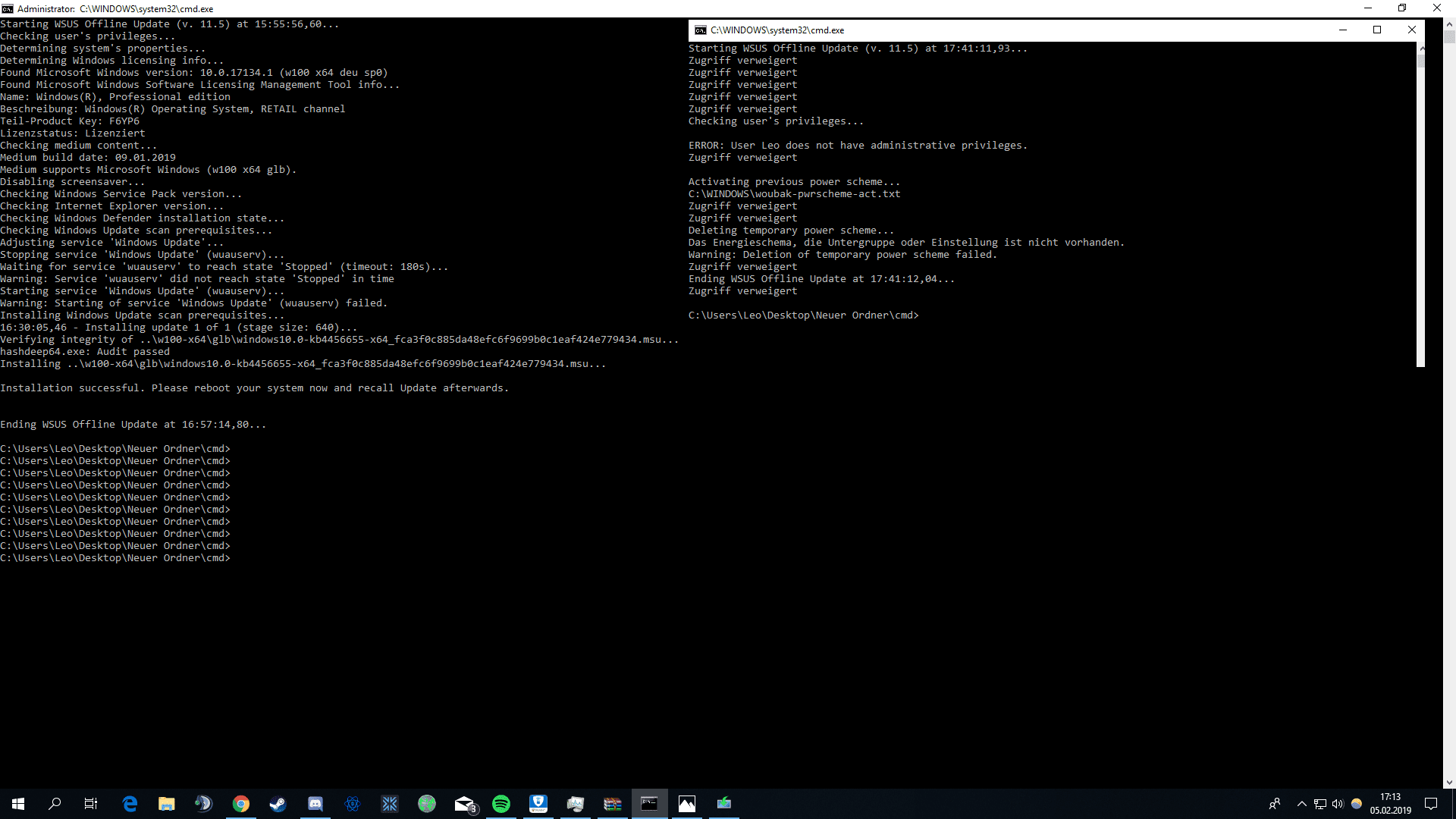The height and width of the screenshot is (819, 1456).
Task: Open WinRAR from the taskbar
Action: pyautogui.click(x=613, y=804)
